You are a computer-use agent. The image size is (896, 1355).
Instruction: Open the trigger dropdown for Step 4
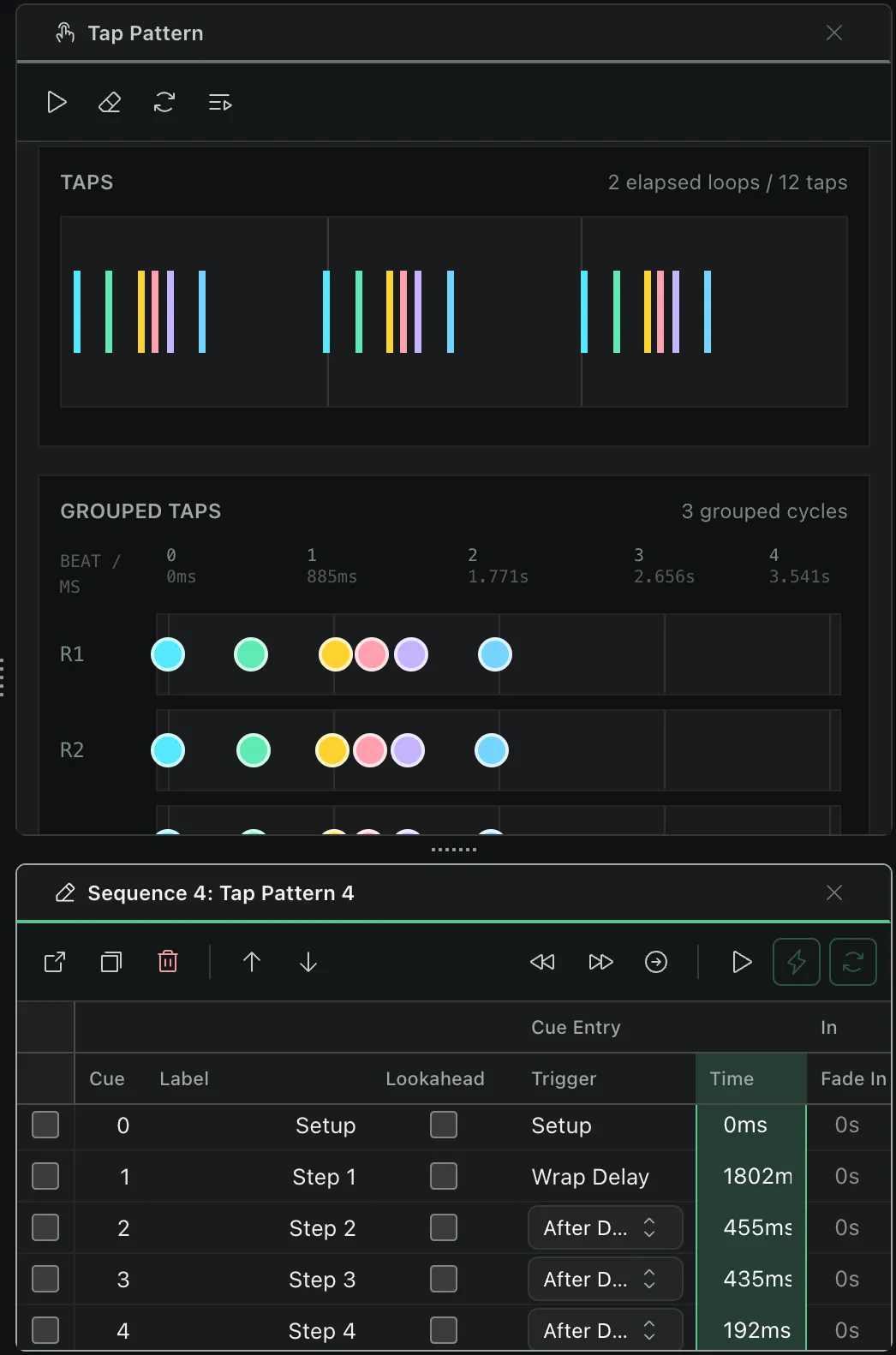(x=606, y=1330)
